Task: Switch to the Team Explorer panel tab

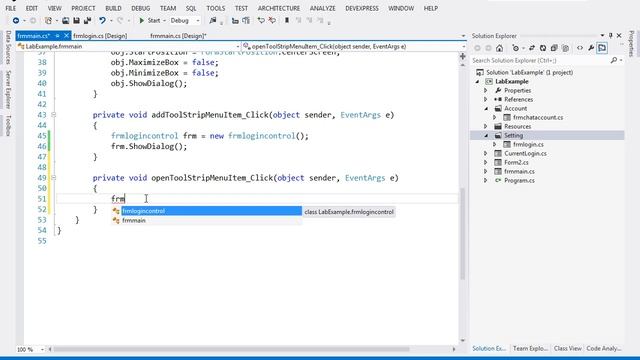Action: tap(530, 349)
